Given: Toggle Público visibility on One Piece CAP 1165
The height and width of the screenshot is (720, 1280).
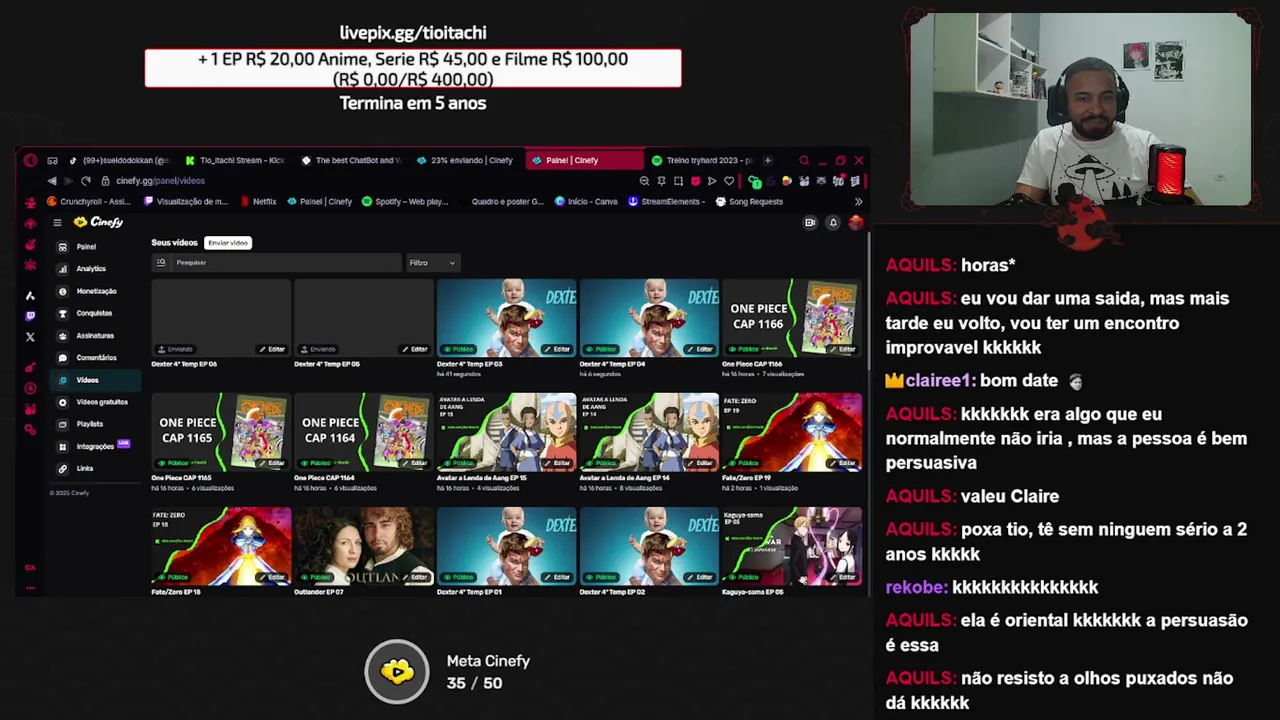Looking at the screenshot, I should click(x=174, y=463).
